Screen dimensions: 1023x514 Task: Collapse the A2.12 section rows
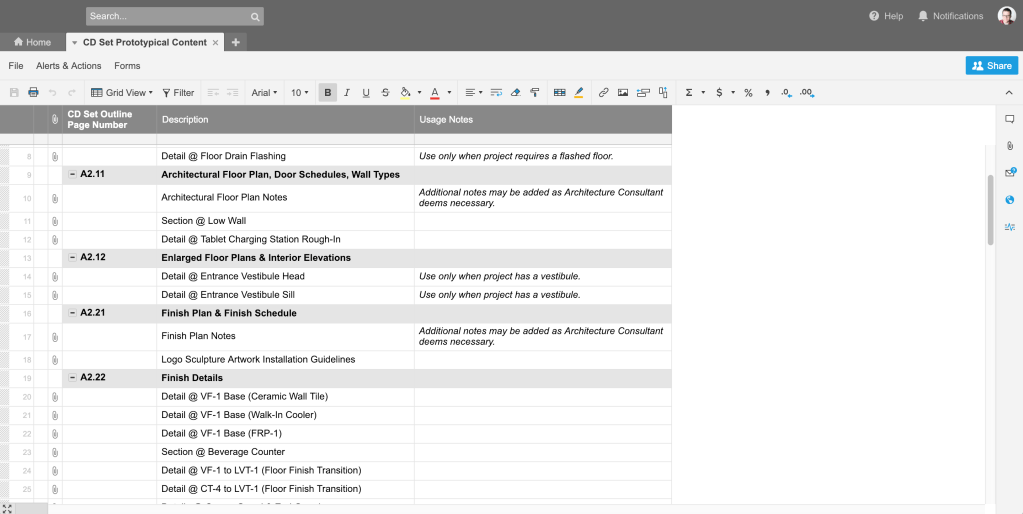pos(72,258)
